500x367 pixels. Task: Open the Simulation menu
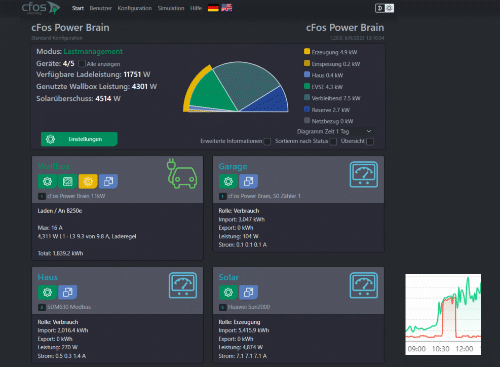point(171,8)
